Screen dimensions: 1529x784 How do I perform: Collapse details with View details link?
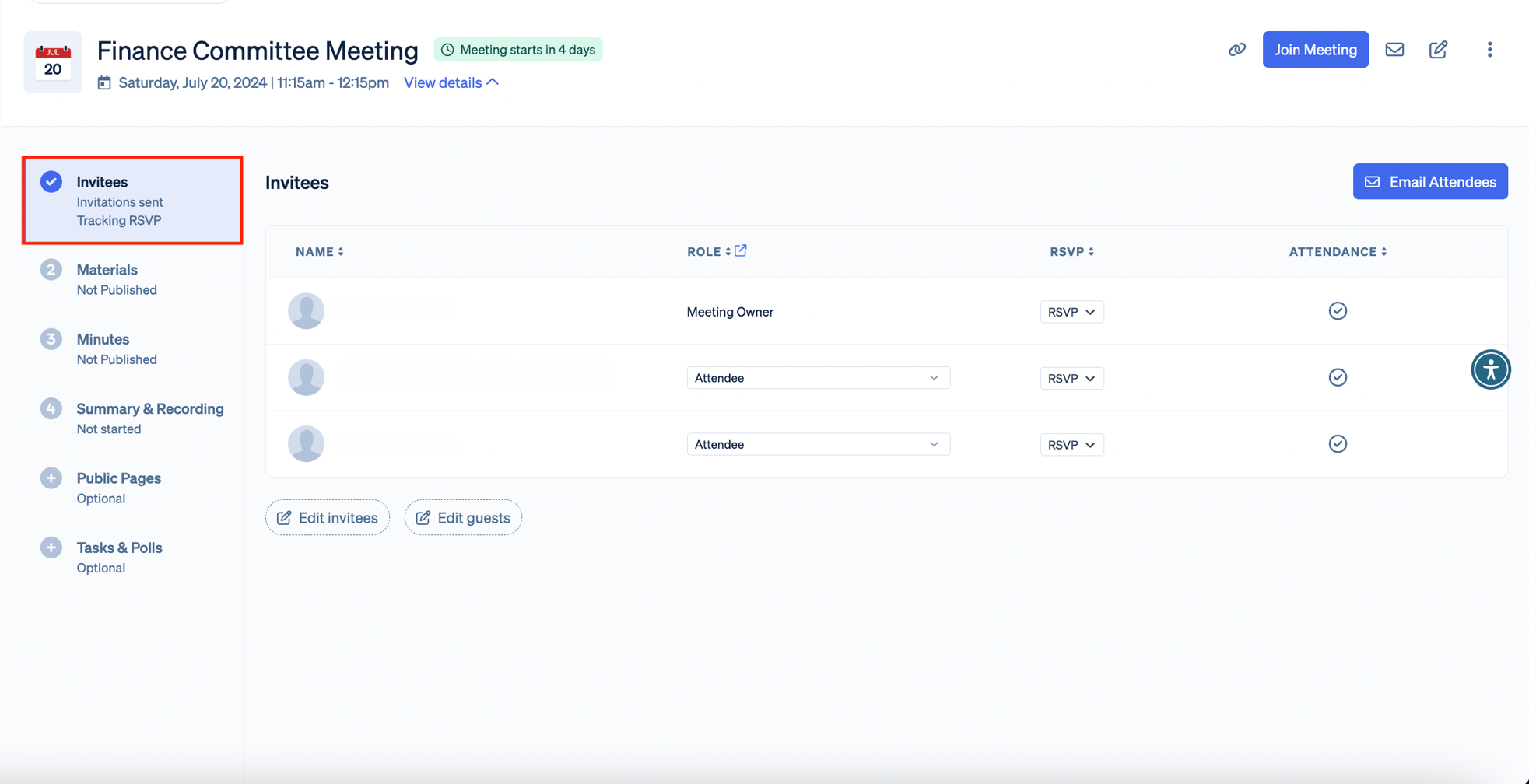[x=451, y=82]
